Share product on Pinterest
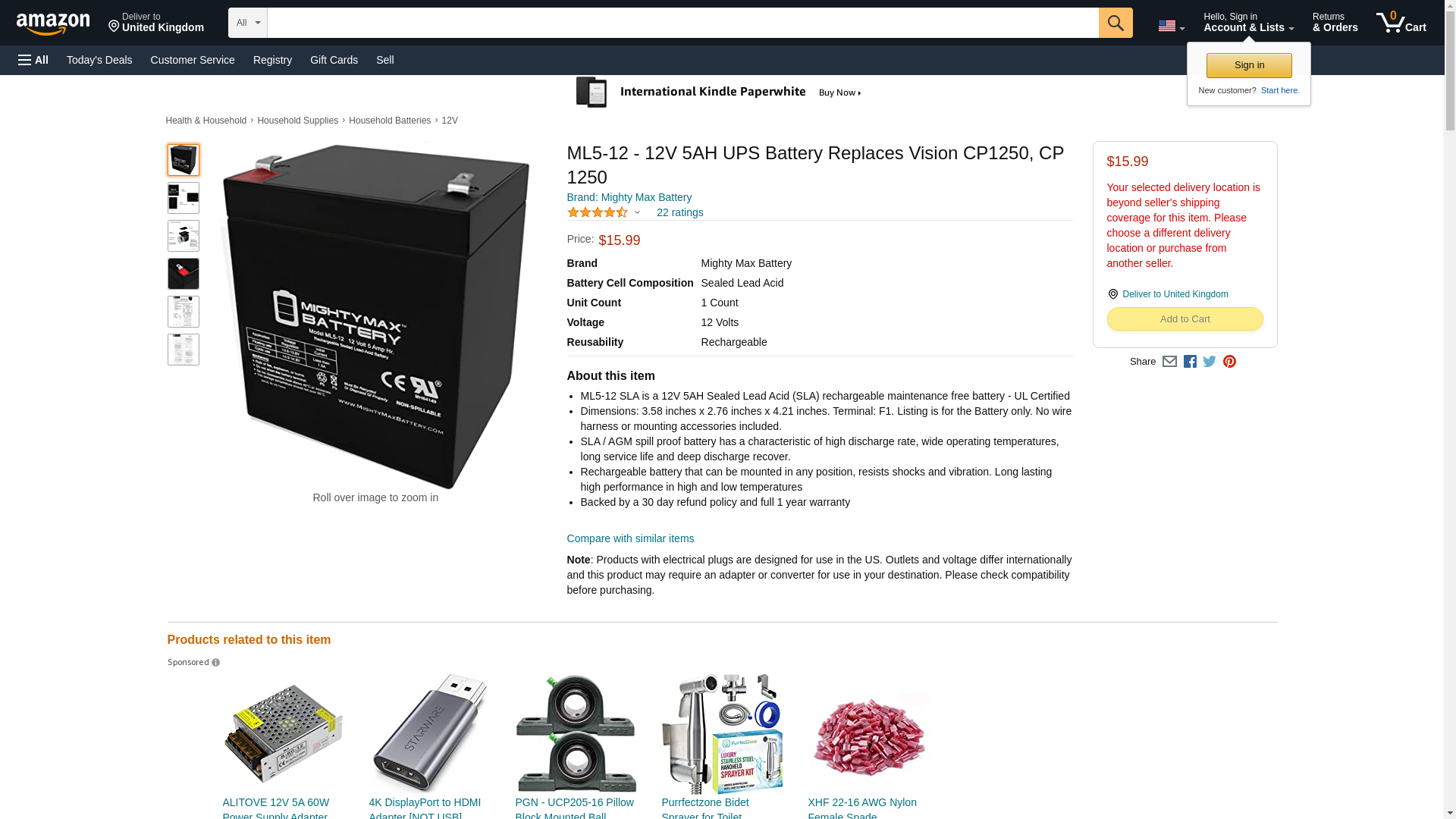The width and height of the screenshot is (1456, 819). tap(1229, 362)
